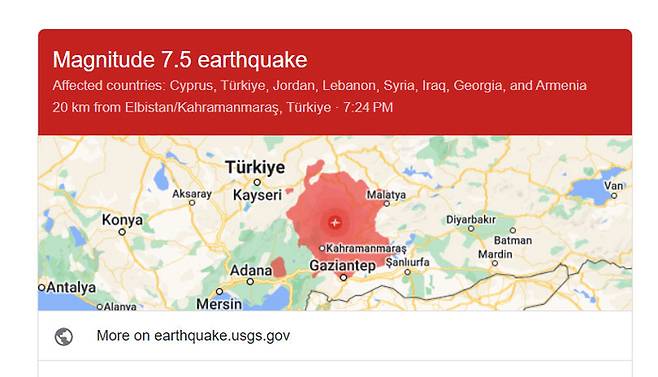Click the Magnitude 7.5 earthquake heading
658x377 pixels.
pyautogui.click(x=180, y=60)
